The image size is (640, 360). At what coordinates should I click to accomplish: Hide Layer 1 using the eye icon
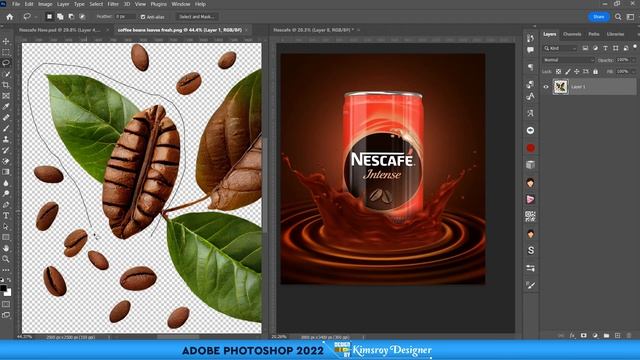click(546, 87)
